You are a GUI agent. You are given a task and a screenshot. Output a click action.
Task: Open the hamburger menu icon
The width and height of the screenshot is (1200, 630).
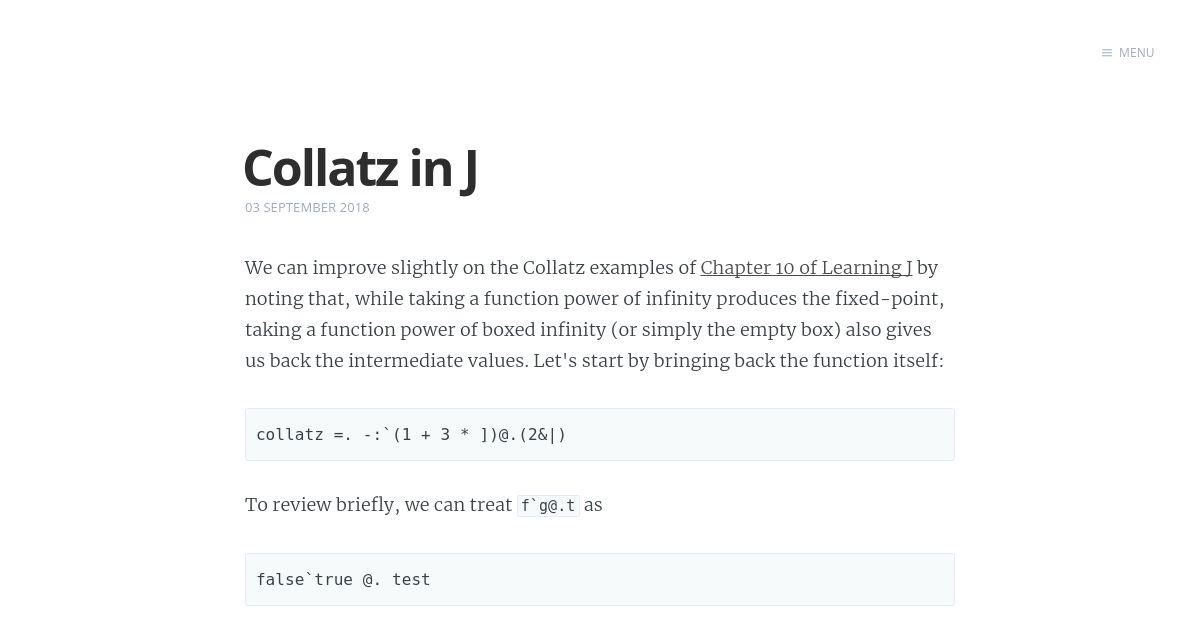(1107, 53)
